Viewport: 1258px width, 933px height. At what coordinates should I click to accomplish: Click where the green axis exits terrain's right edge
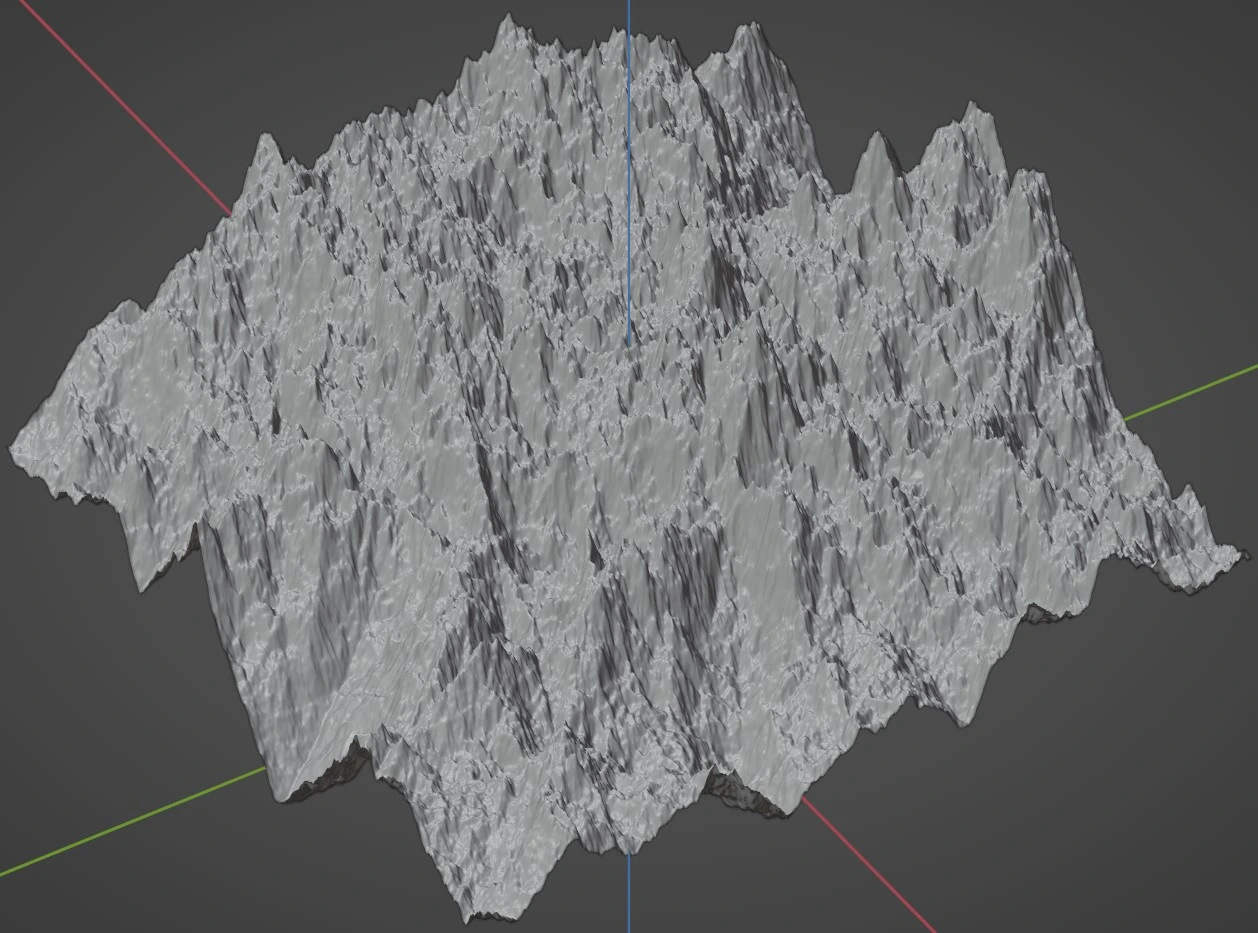point(1125,418)
